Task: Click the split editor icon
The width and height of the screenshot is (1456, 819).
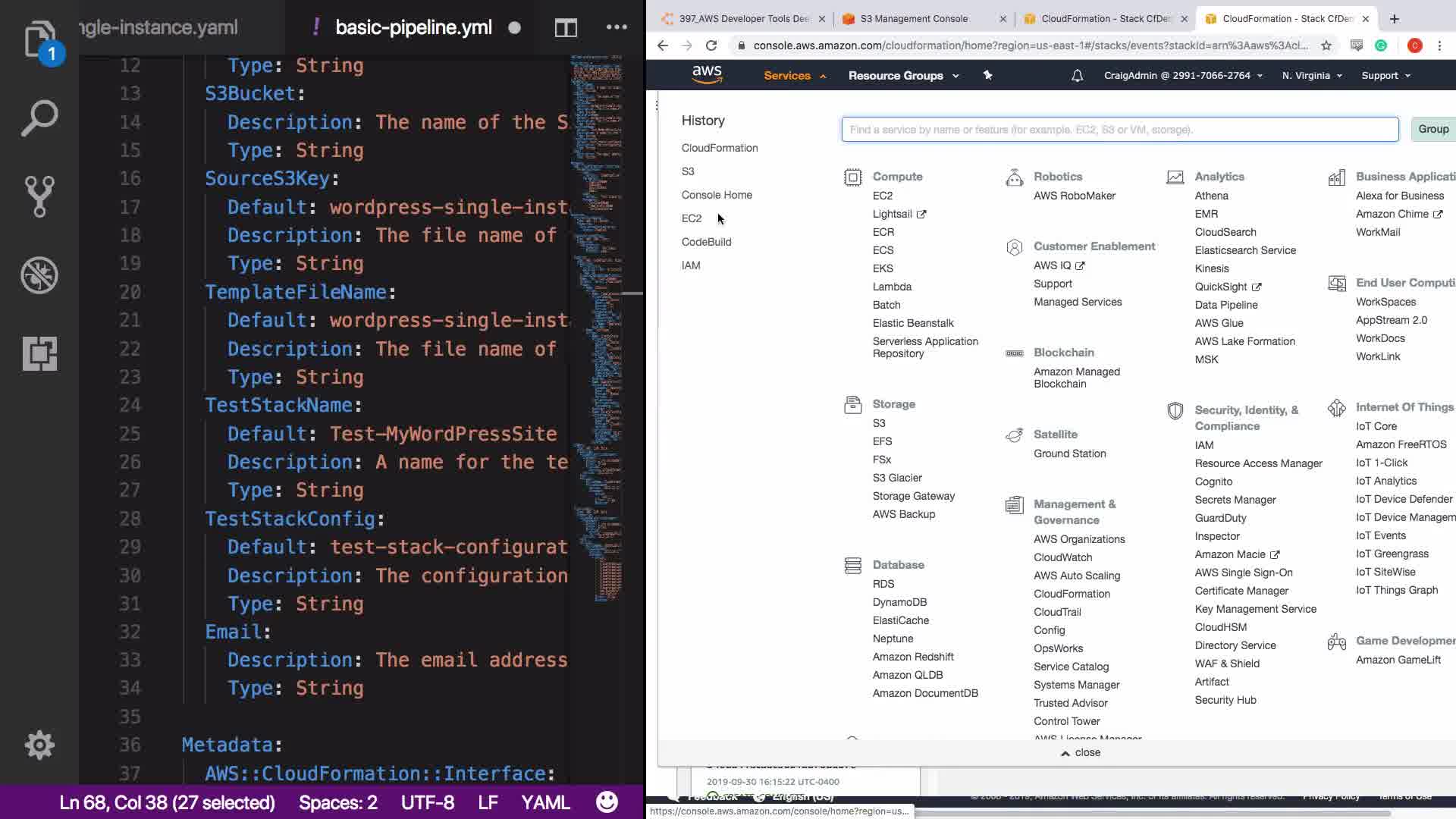Action: point(566,28)
